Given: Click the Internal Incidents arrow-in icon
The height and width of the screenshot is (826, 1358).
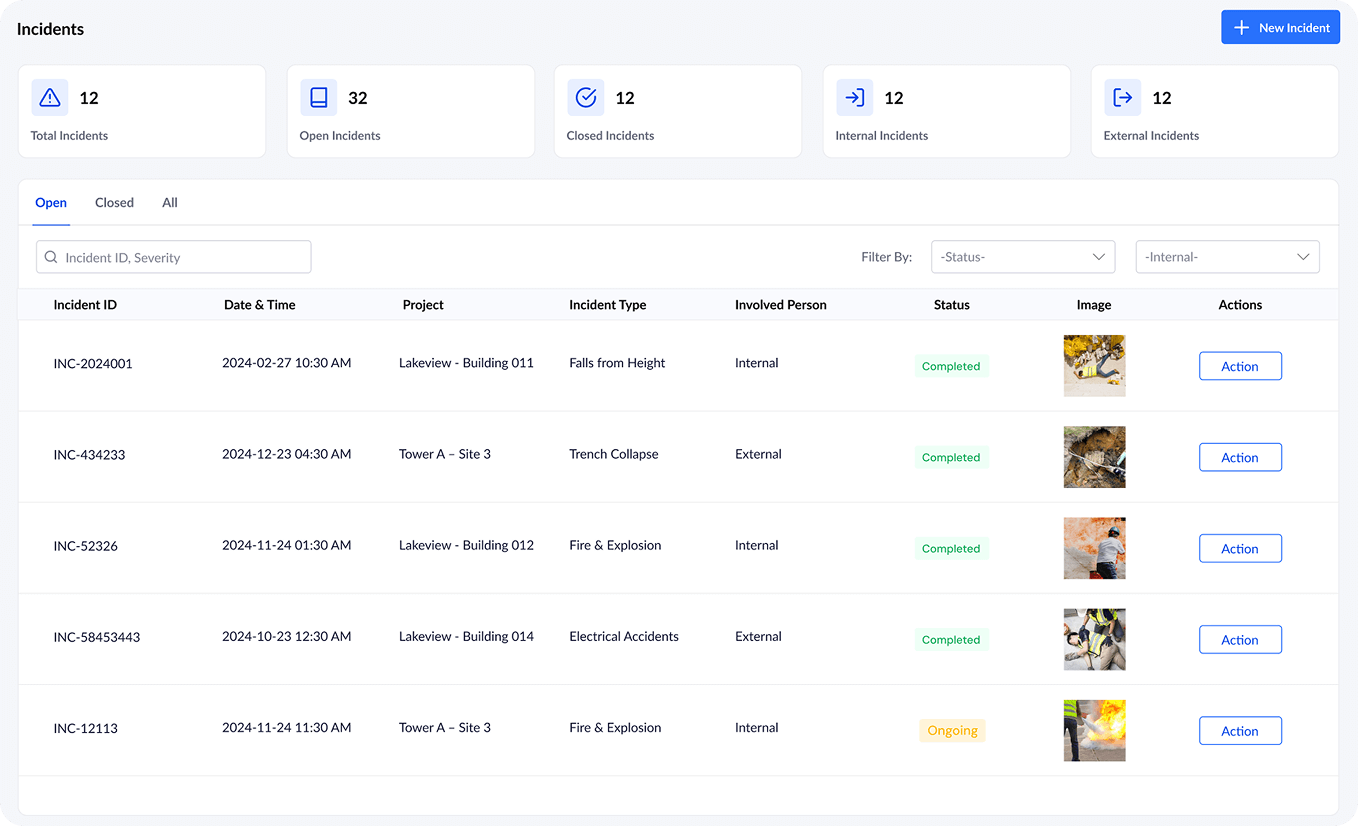Looking at the screenshot, I should click(855, 98).
